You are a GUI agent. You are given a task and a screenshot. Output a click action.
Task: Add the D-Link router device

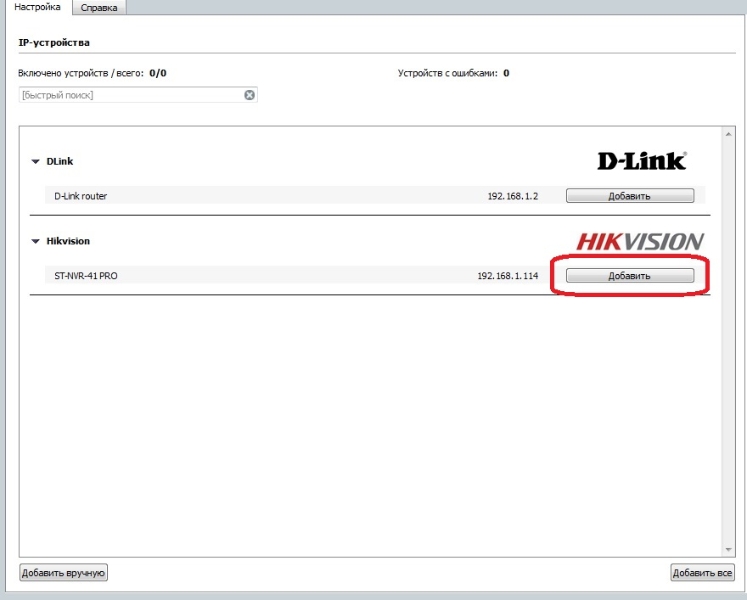(x=630, y=196)
